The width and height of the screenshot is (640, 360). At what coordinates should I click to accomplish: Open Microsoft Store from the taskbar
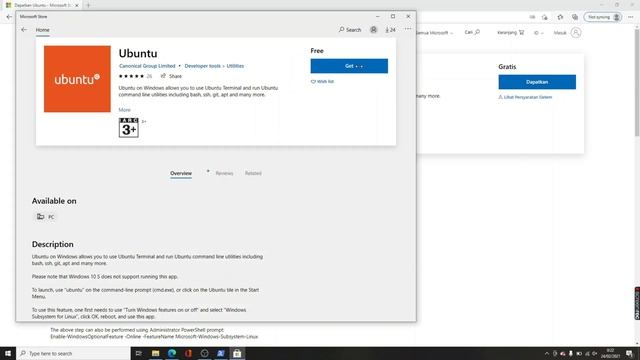tap(237, 353)
